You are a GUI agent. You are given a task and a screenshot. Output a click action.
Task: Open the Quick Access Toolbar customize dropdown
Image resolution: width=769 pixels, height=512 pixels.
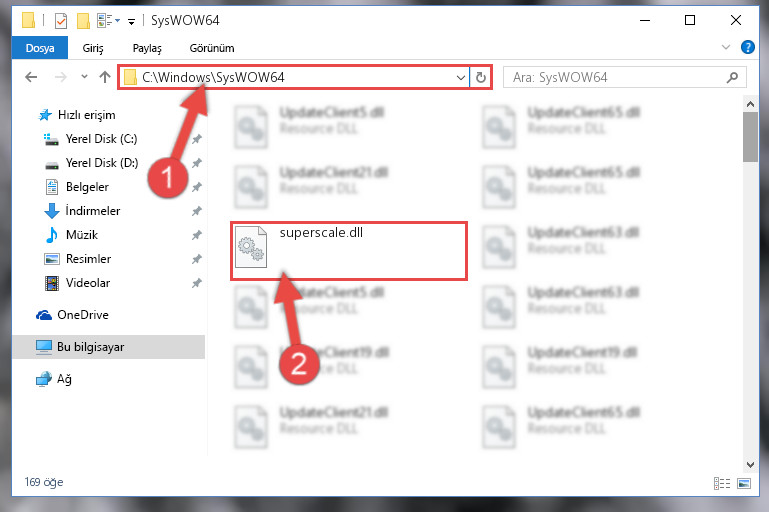131,21
